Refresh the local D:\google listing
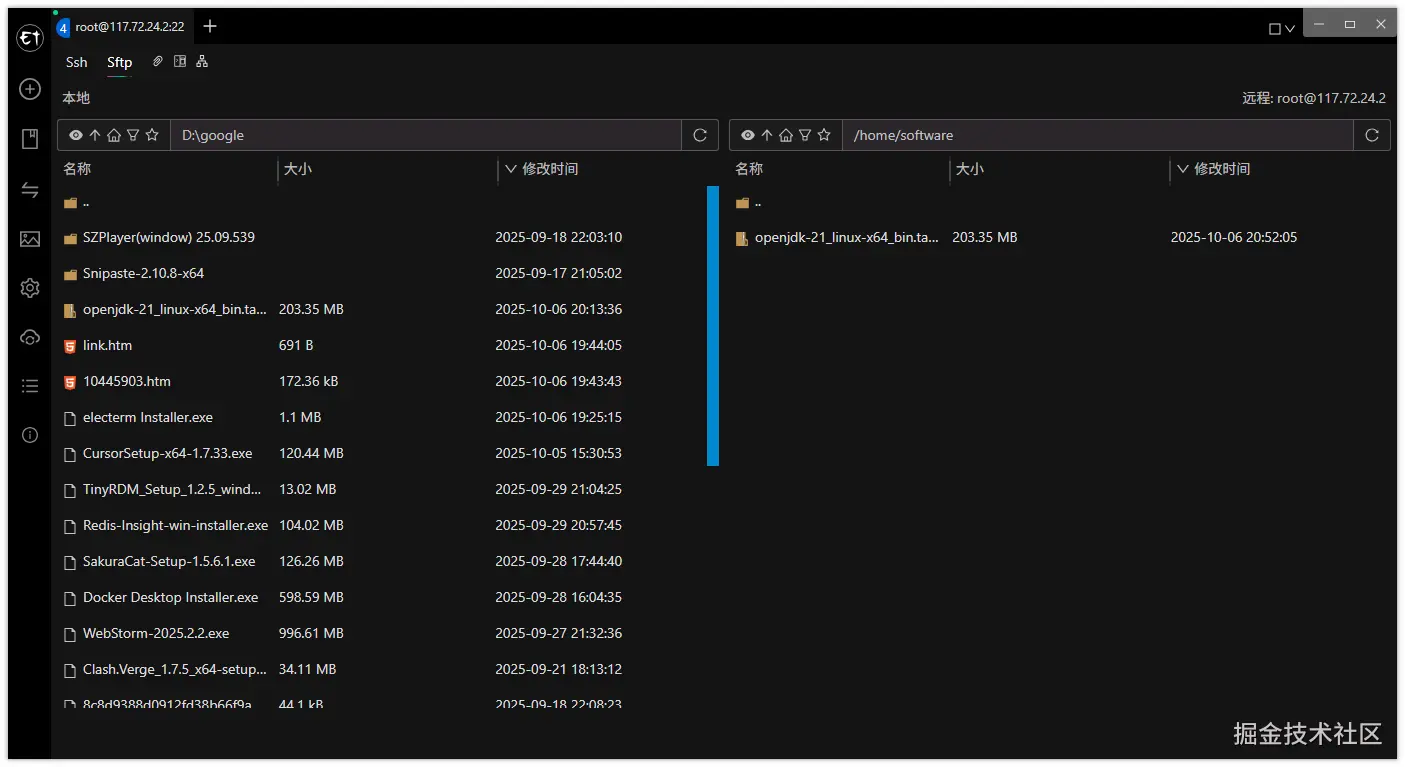Viewport: 1405px width, 767px height. pos(700,135)
